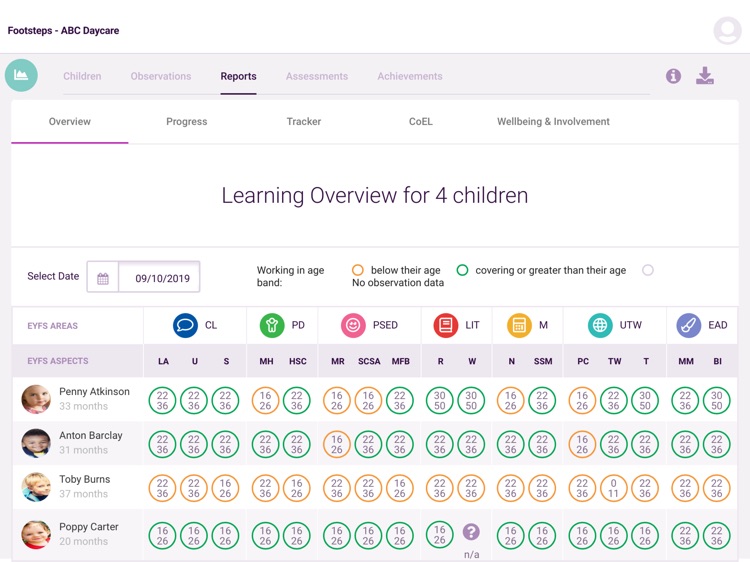Click Poppy Carter's MM 22-36 circle
Viewport: 750px width, 562px height.
click(x=685, y=535)
